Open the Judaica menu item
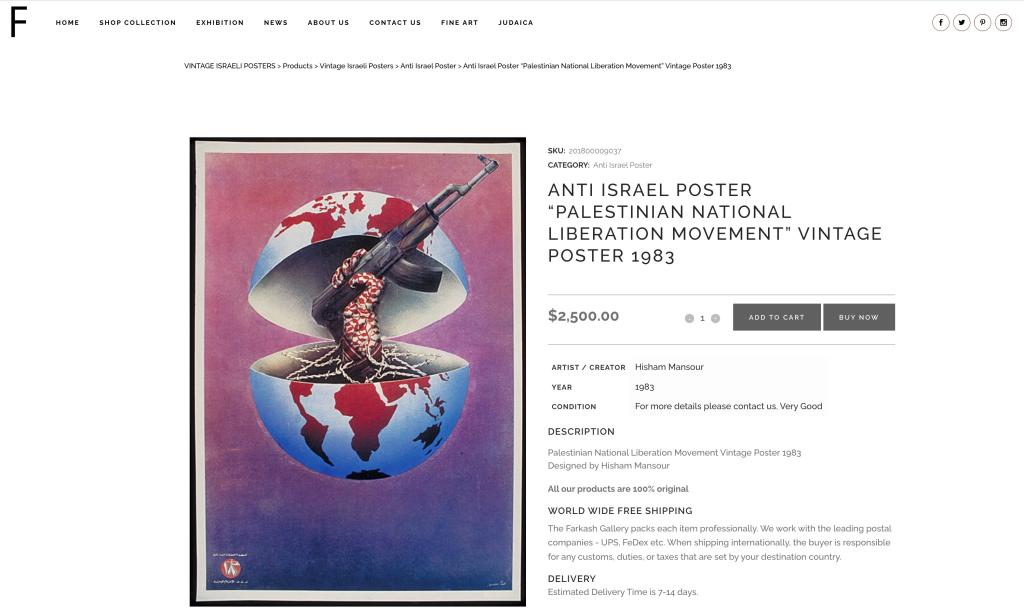 (x=516, y=22)
